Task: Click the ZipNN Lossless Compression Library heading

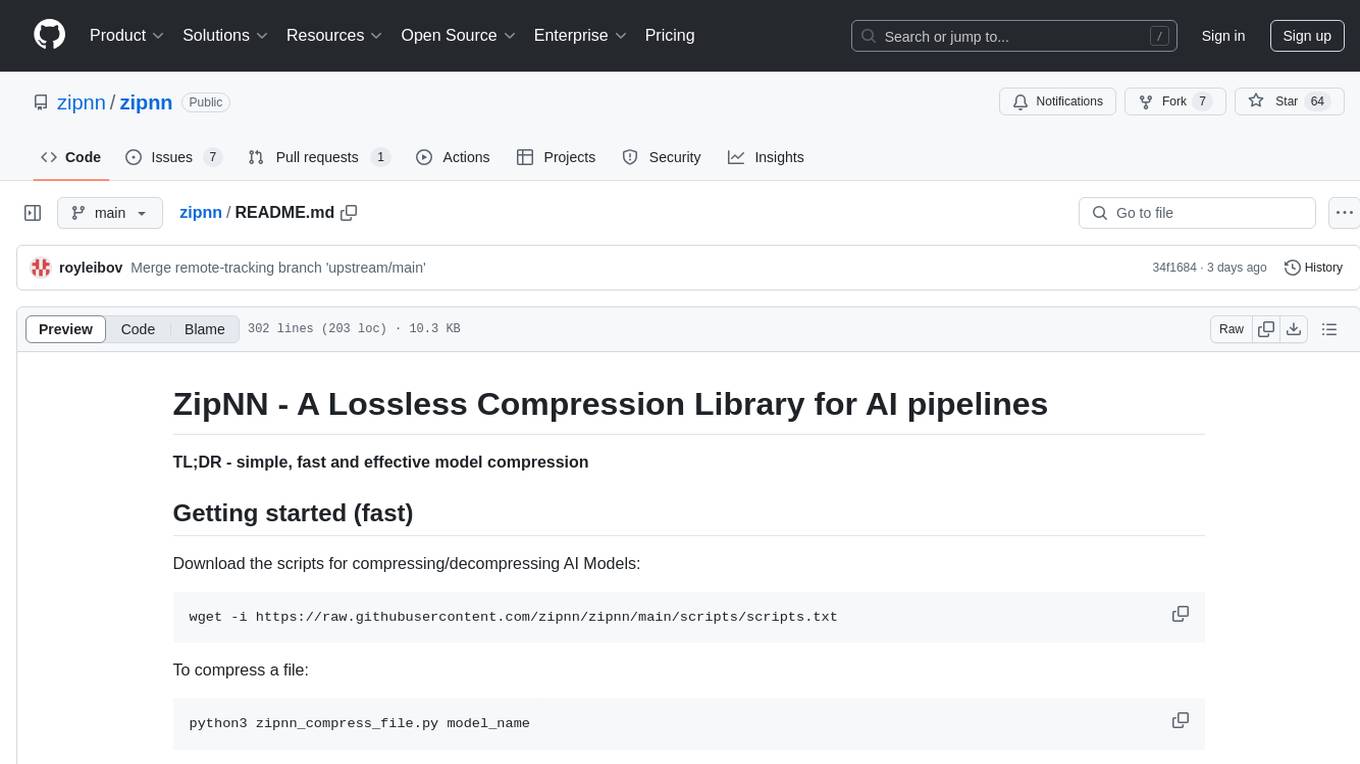Action: [610, 404]
